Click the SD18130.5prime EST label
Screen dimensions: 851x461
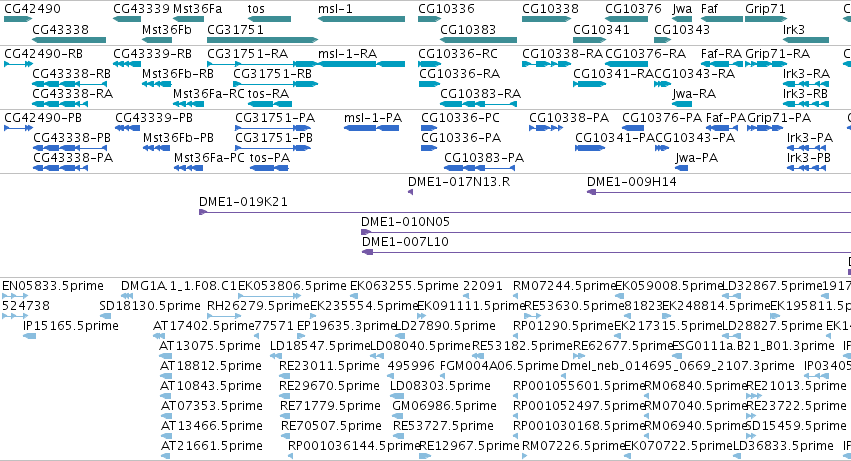150,306
